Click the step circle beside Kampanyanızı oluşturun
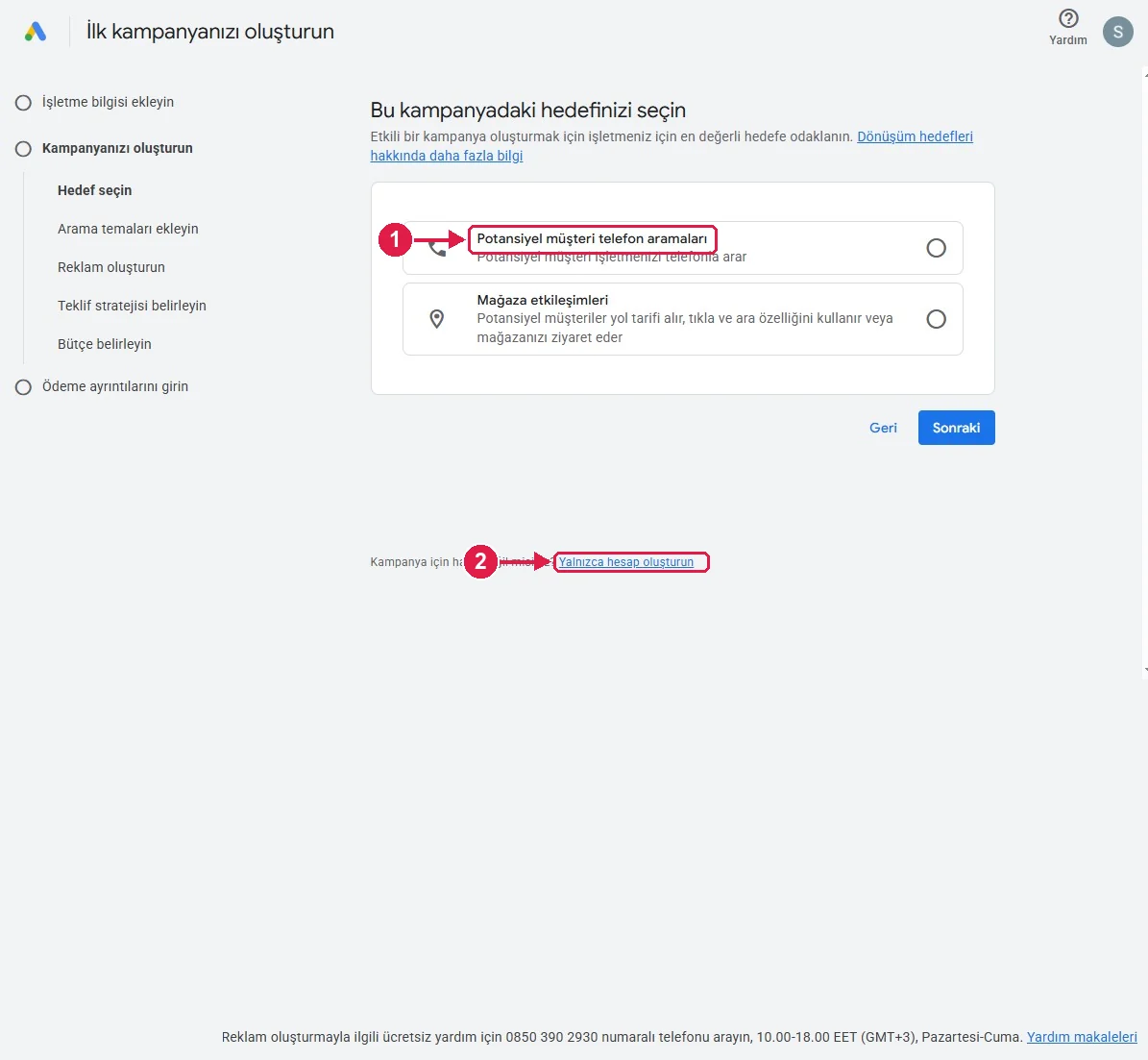Screen dimensions: 1148x1060 point(23,149)
